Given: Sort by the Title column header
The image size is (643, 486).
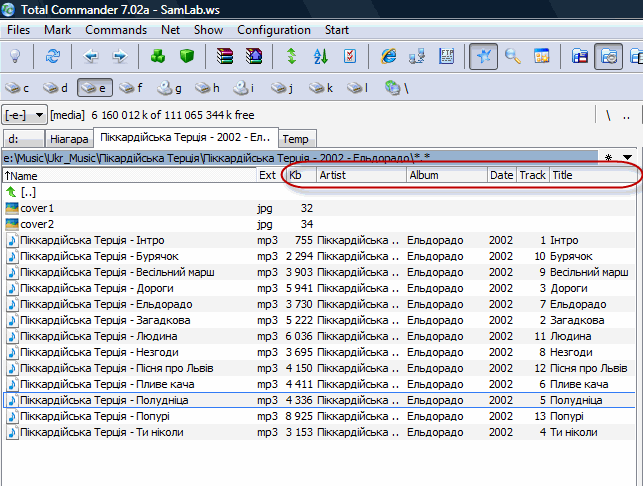Looking at the screenshot, I should tap(593, 176).
